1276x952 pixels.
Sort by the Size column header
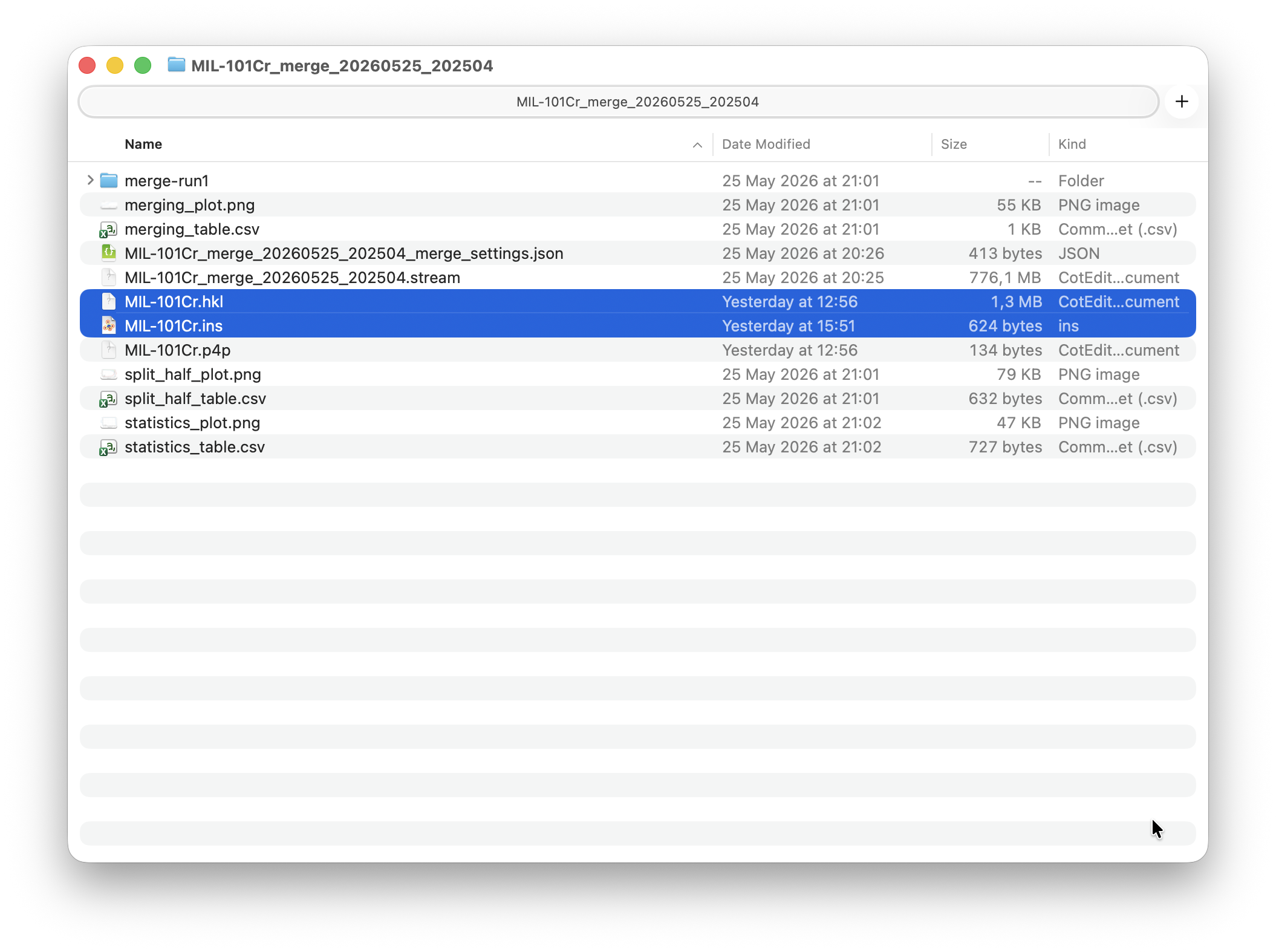point(954,144)
